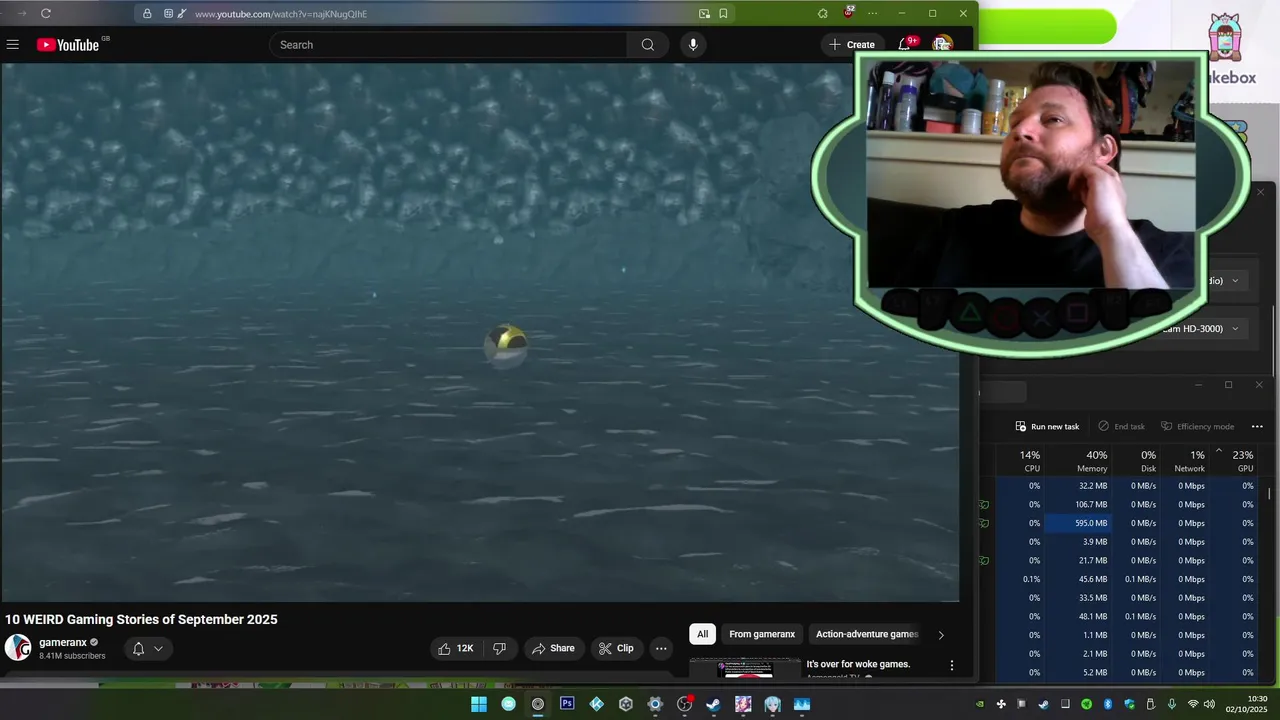Open Steam from the taskbar

click(713, 704)
